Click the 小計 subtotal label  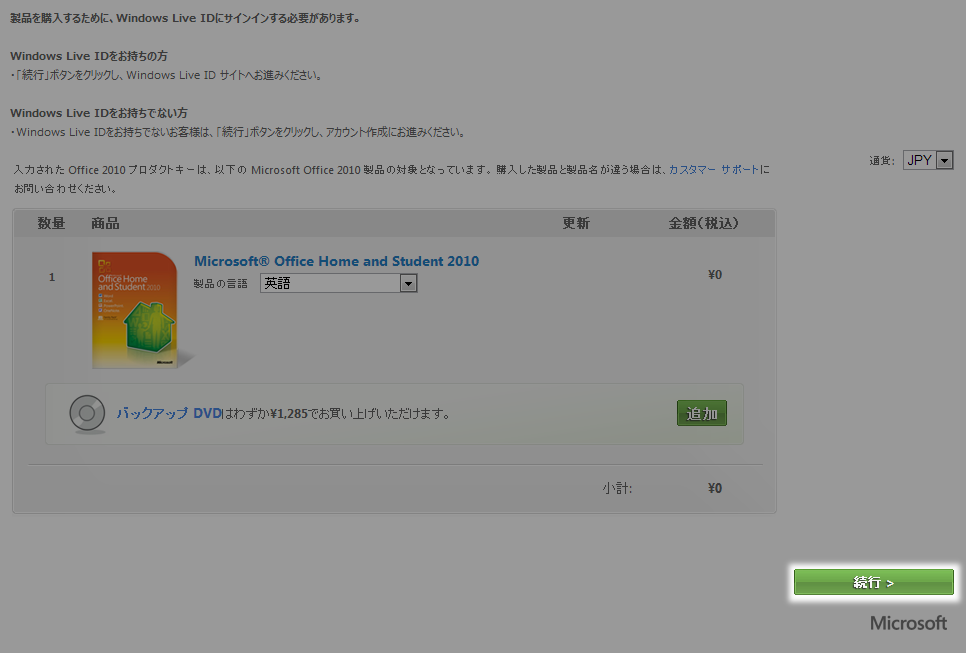[x=617, y=489]
